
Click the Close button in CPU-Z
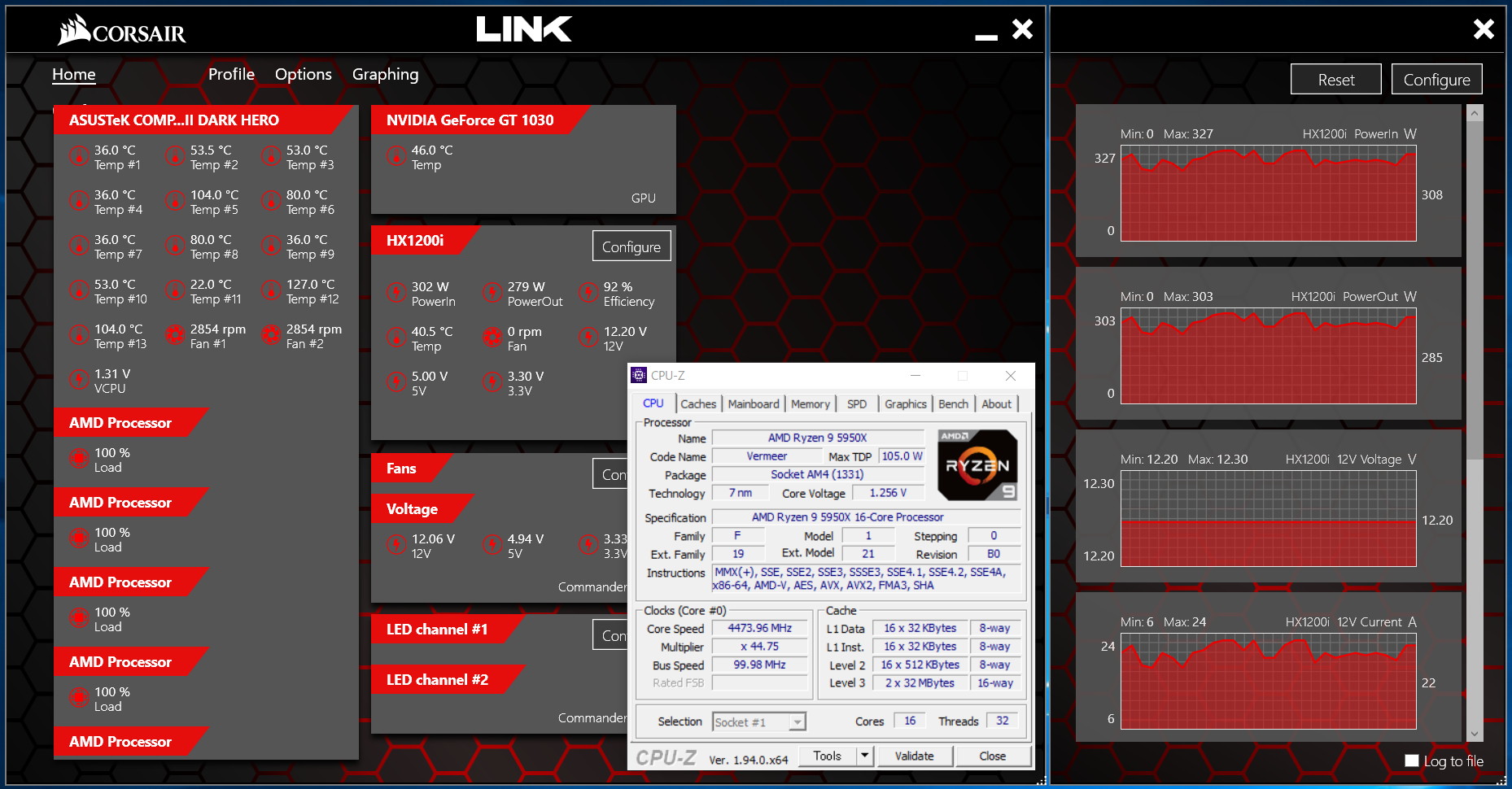[993, 756]
